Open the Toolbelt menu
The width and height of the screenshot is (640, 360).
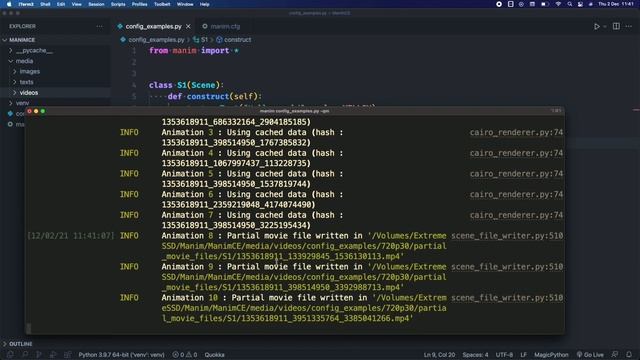pyautogui.click(x=162, y=4)
